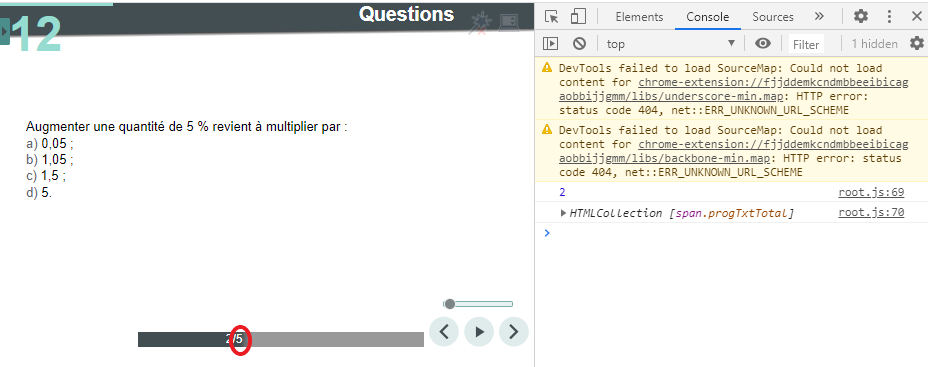This screenshot has height=367, width=928.
Task: Create live expression with eye icon
Action: pos(763,43)
